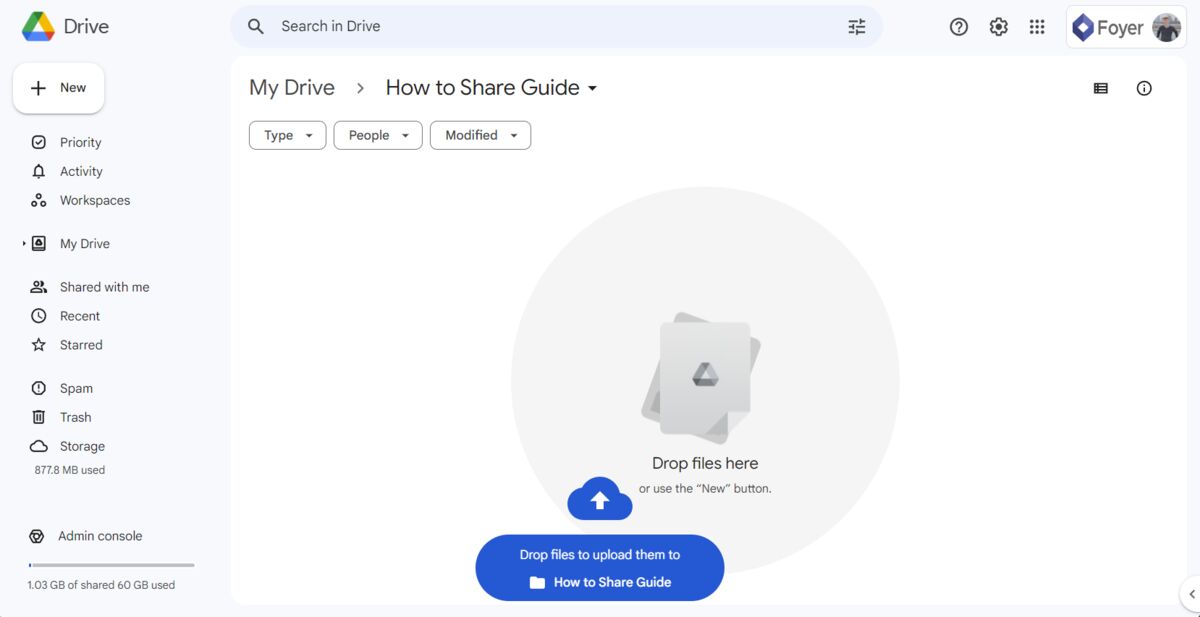Expand the My Drive tree arrow
Viewport: 1200px width, 617px height.
24,243
